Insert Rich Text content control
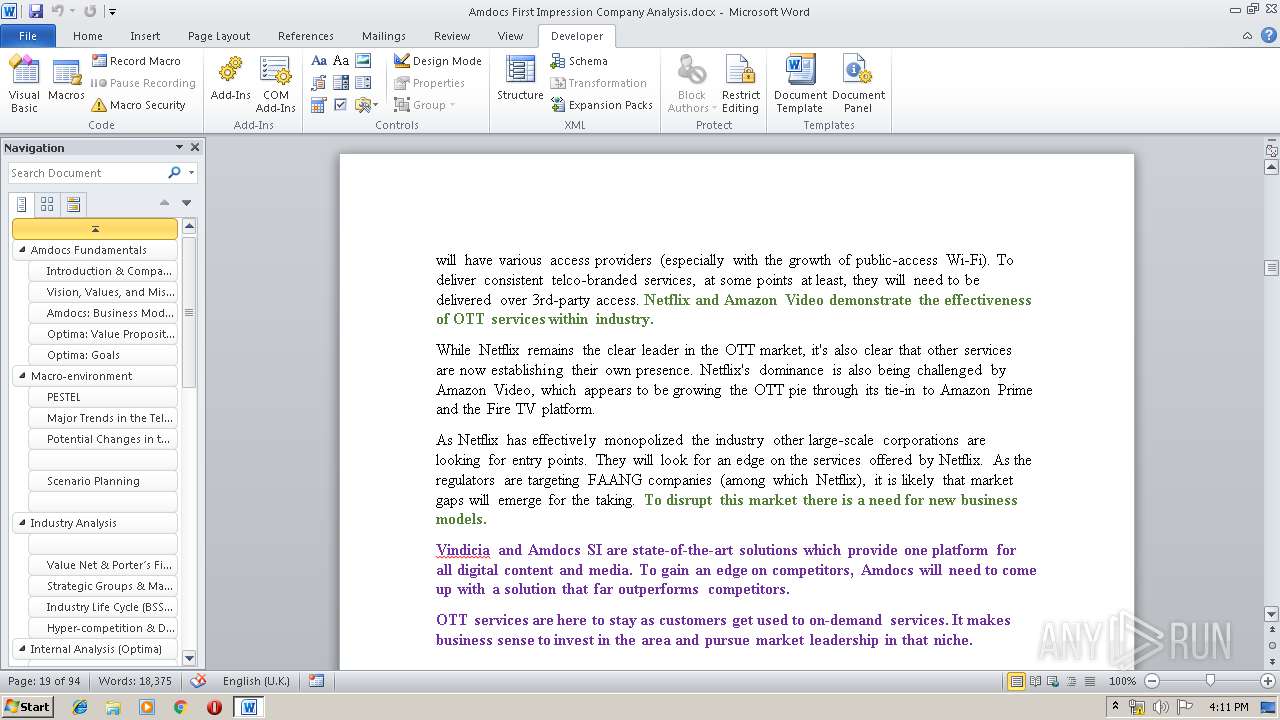This screenshot has width=1280, height=720. (x=319, y=61)
